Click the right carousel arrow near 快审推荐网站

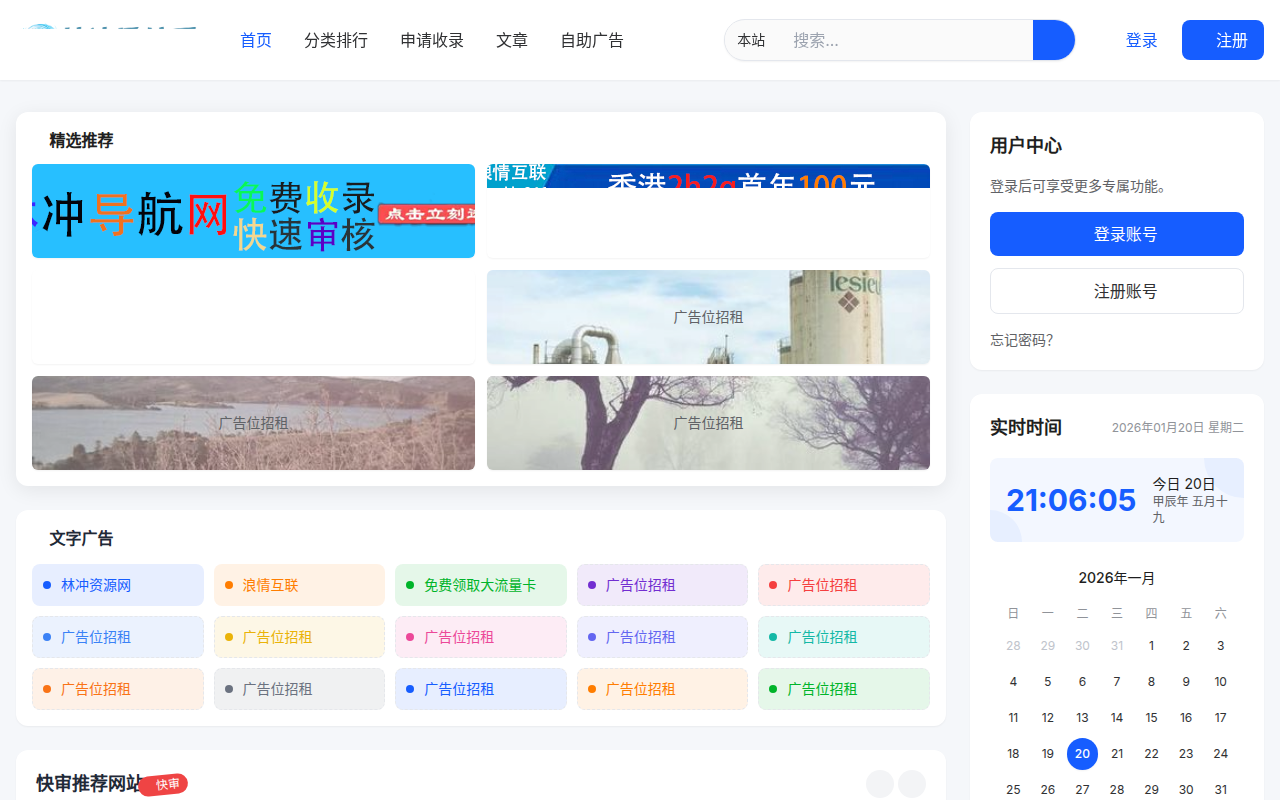[x=911, y=783]
